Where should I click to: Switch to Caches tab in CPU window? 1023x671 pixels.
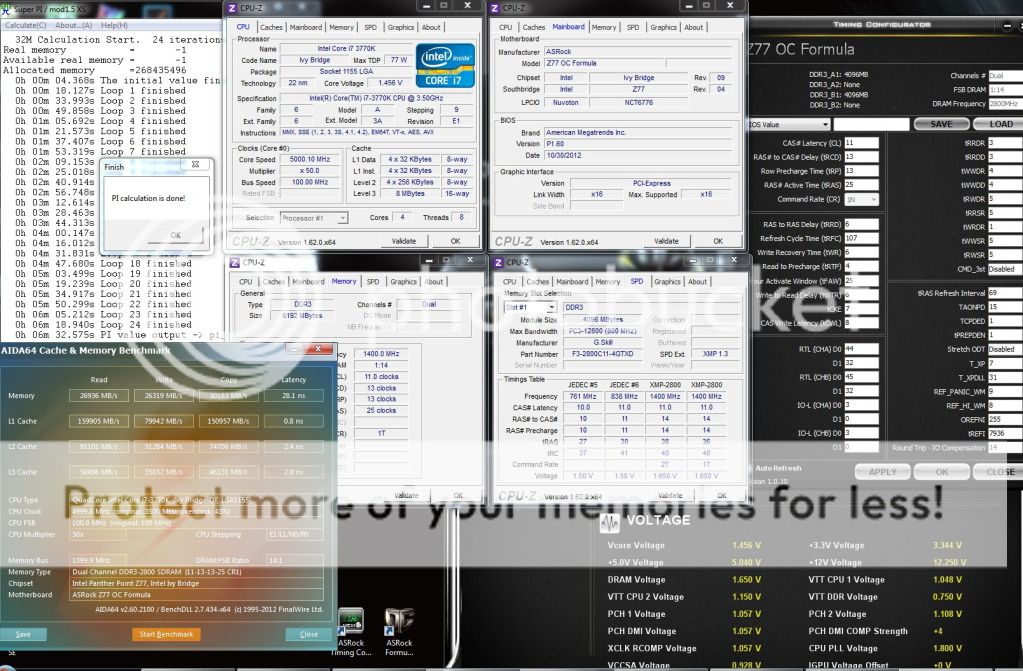click(271, 27)
